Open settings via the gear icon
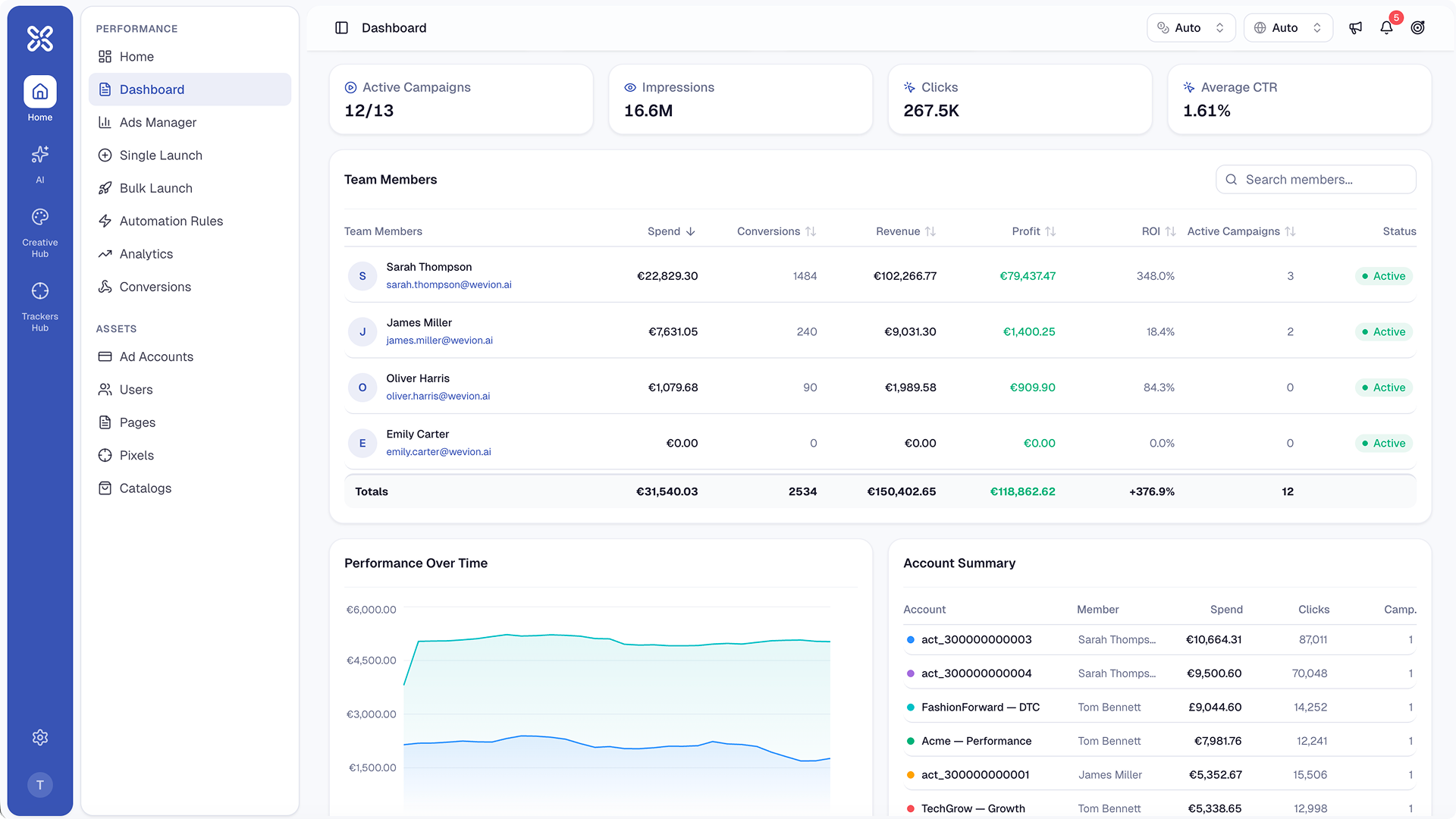Screen dimensions: 1456x819 [39, 737]
